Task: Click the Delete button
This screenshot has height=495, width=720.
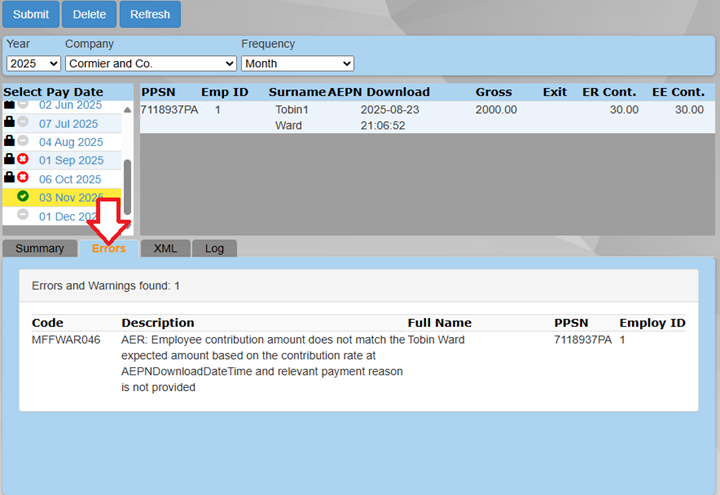Action: 89,14
